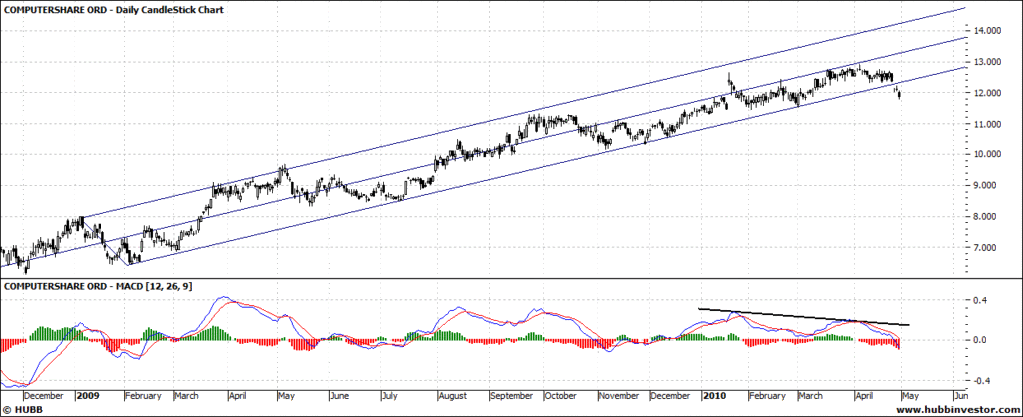Click the black MACD divergence trendline
The image size is (1023, 417).
click(x=803, y=317)
